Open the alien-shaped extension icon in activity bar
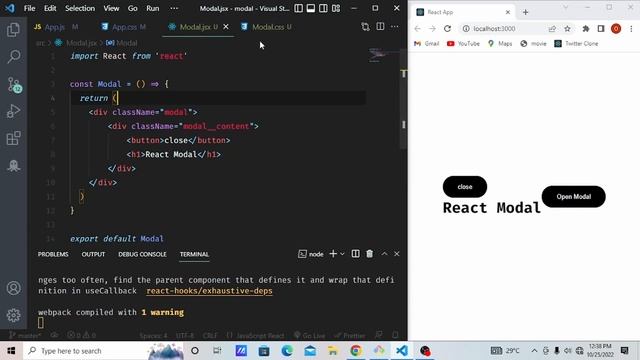640x360 pixels. click(x=13, y=165)
